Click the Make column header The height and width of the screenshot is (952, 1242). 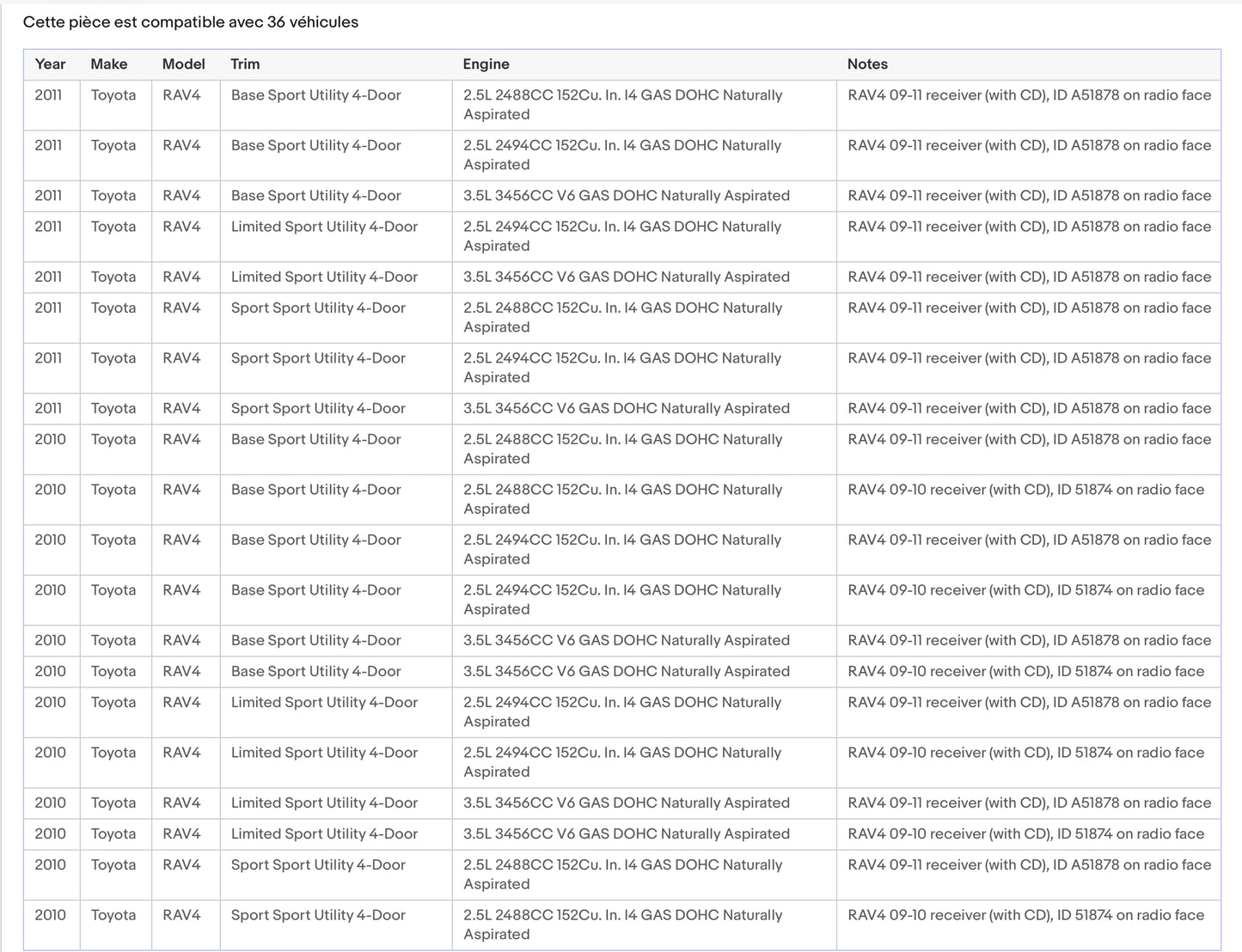pyautogui.click(x=109, y=64)
